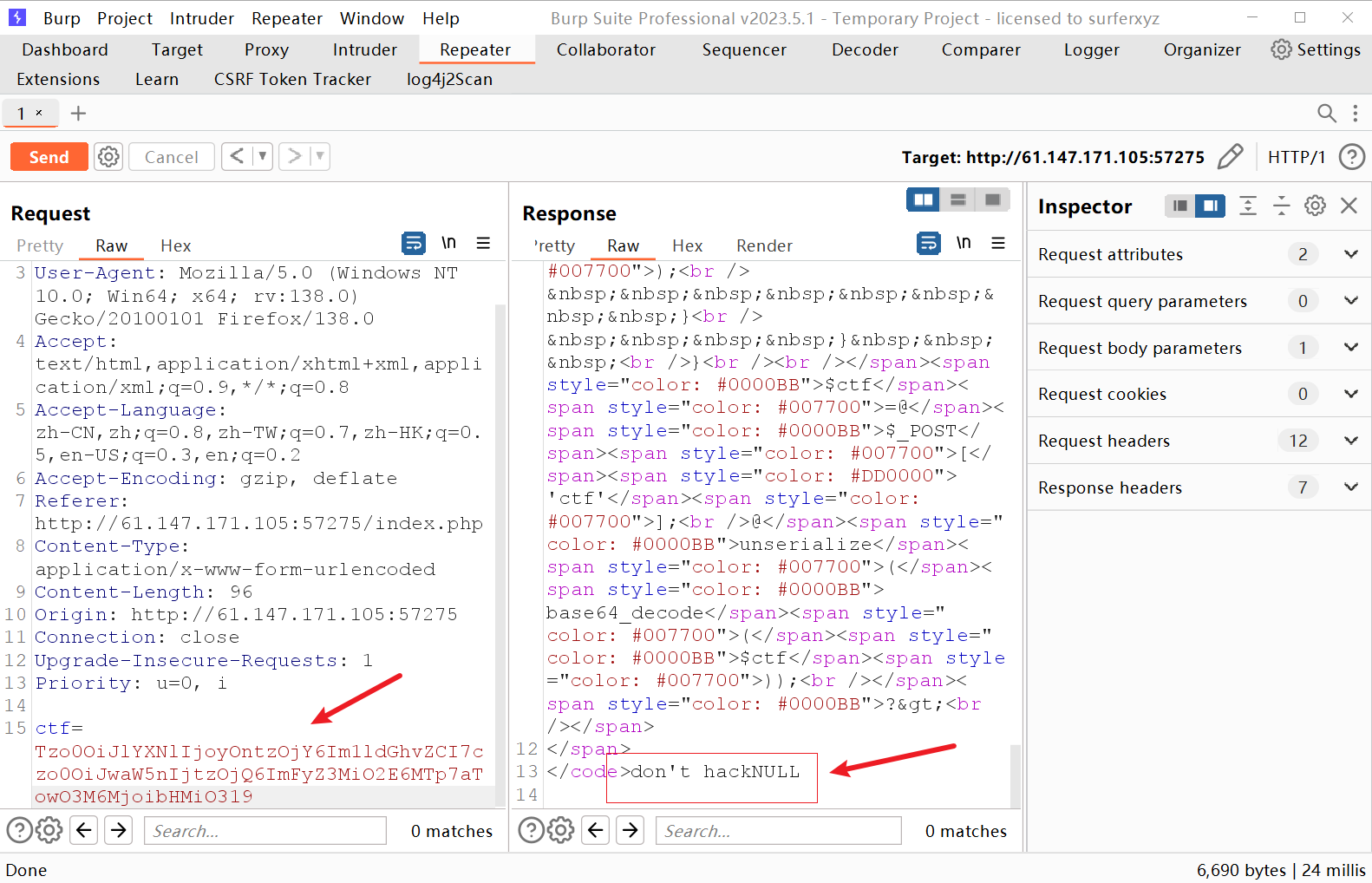Open Response search help icon
Screen dimensions: 1372x883
(x=531, y=830)
